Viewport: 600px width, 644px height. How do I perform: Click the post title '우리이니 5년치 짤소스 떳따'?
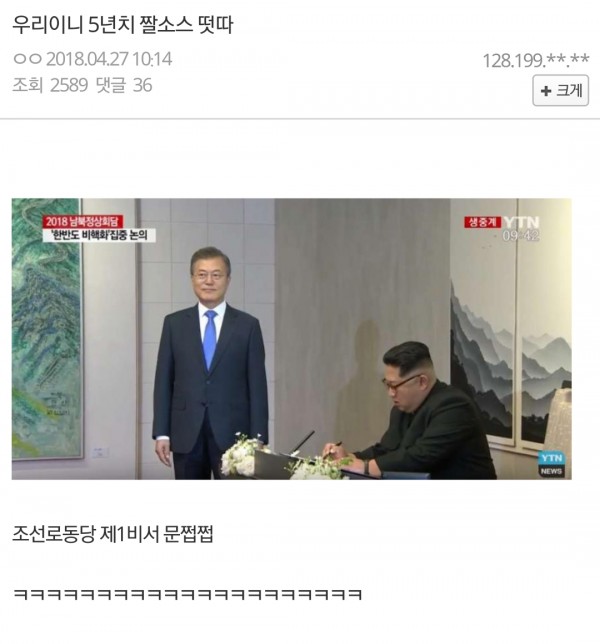122,25
